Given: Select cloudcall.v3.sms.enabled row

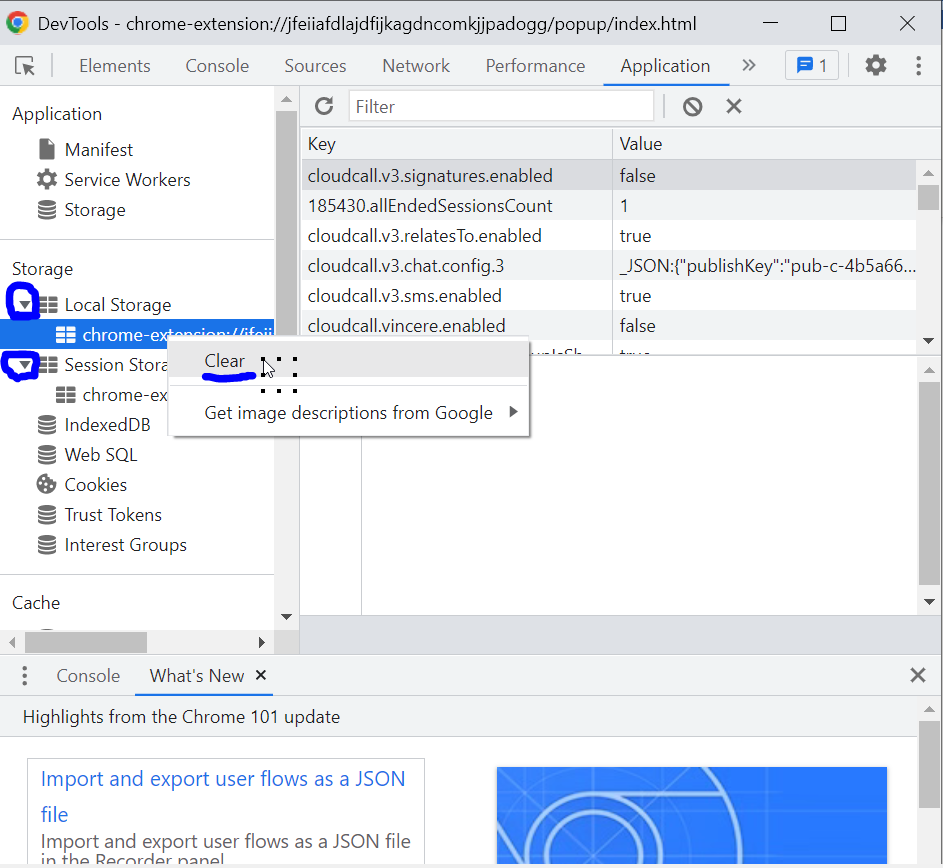Looking at the screenshot, I should (x=609, y=296).
